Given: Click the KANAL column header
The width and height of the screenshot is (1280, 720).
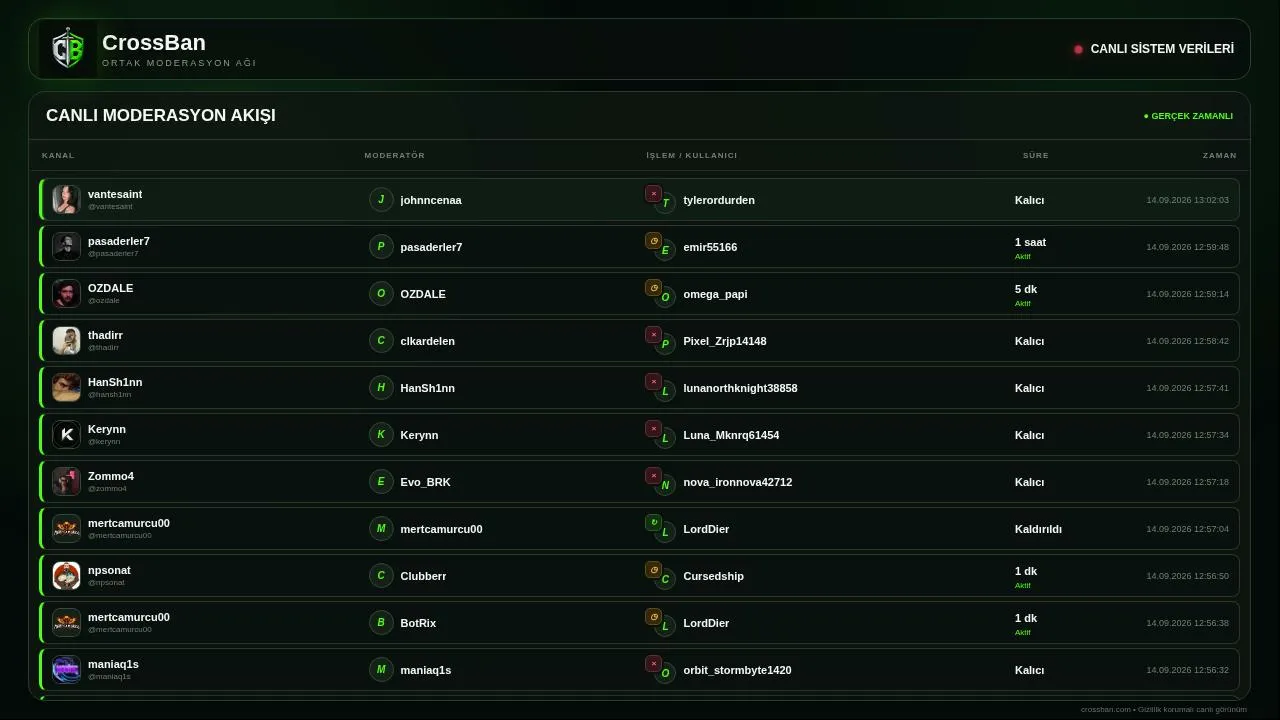Looking at the screenshot, I should (58, 156).
